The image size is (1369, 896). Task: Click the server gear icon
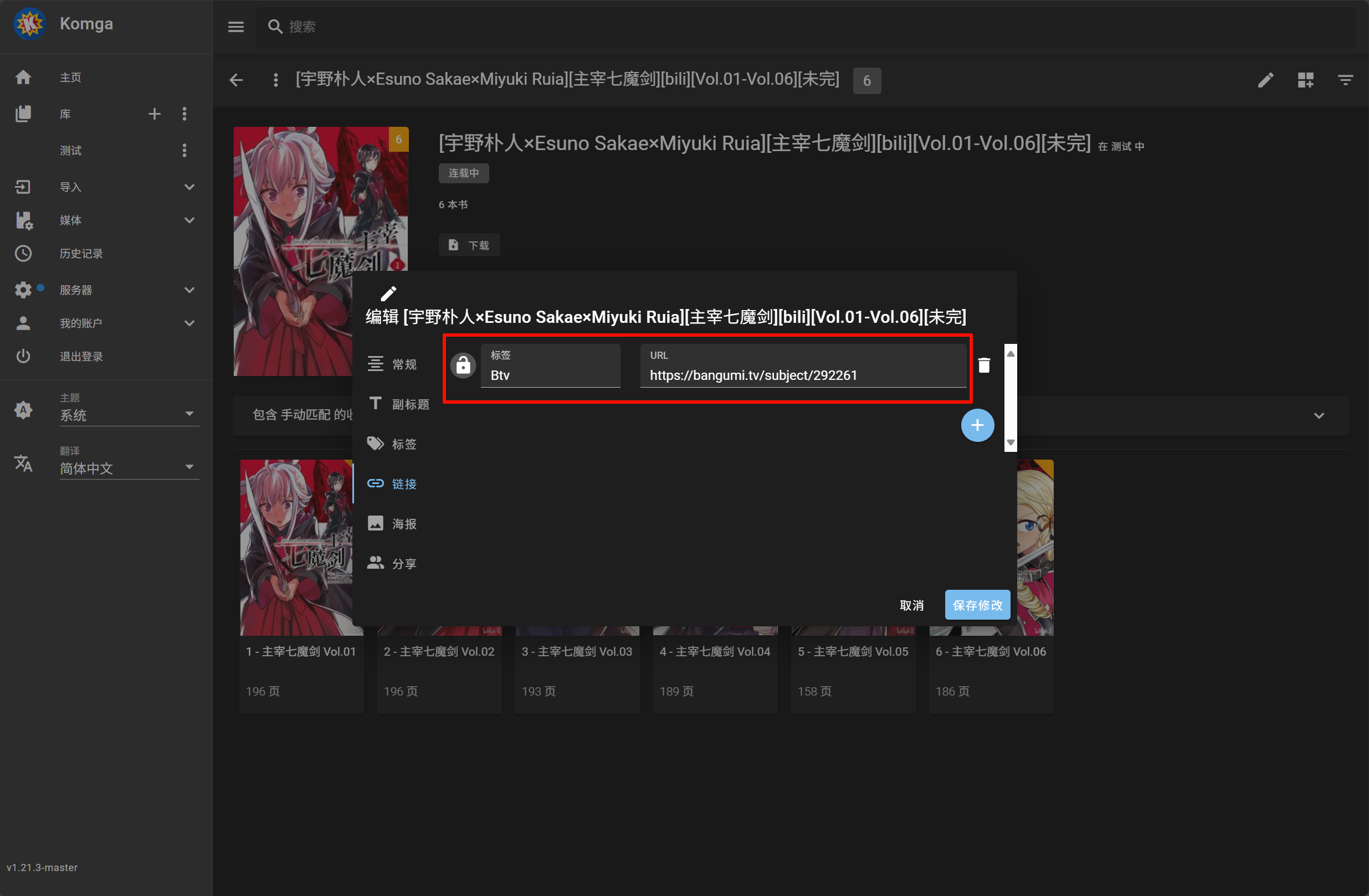[23, 290]
